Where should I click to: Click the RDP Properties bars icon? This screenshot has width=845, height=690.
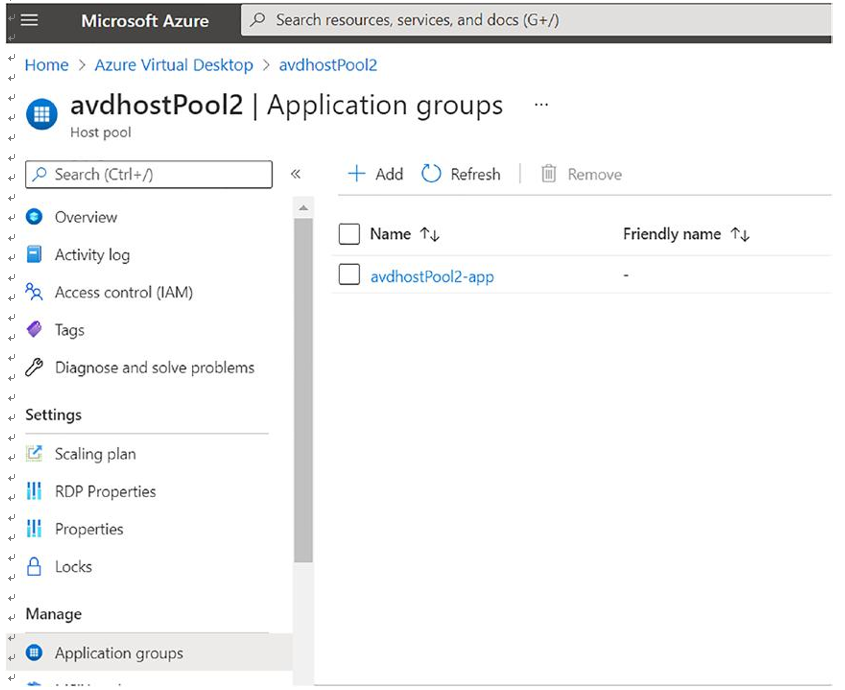[x=34, y=491]
